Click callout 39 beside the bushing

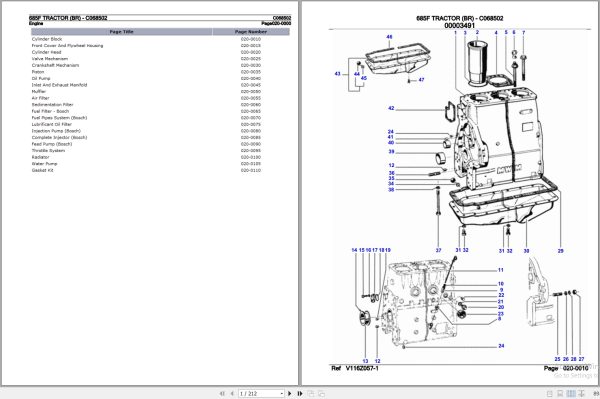[391, 151]
